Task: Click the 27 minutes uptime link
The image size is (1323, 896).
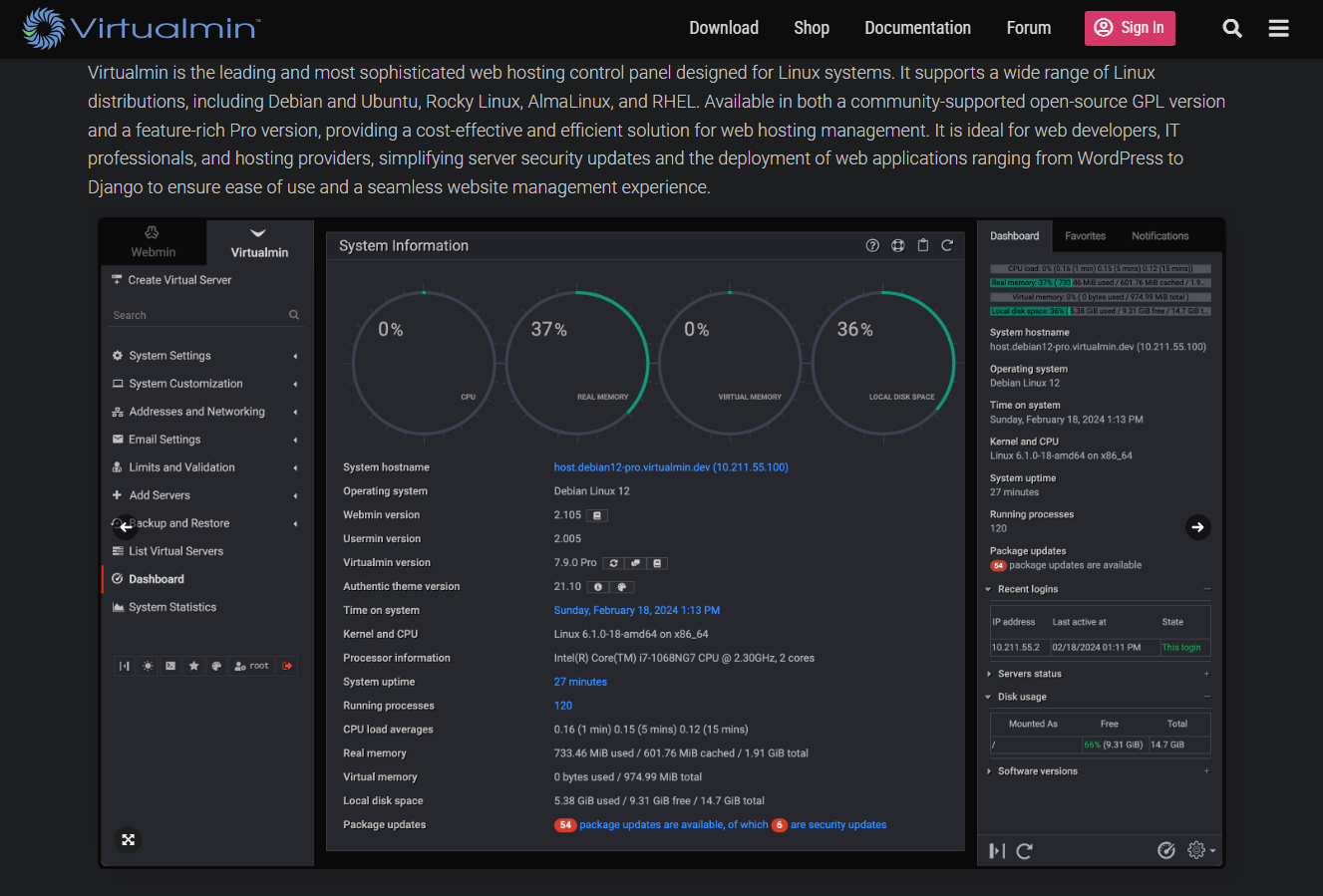Action: tap(580, 683)
